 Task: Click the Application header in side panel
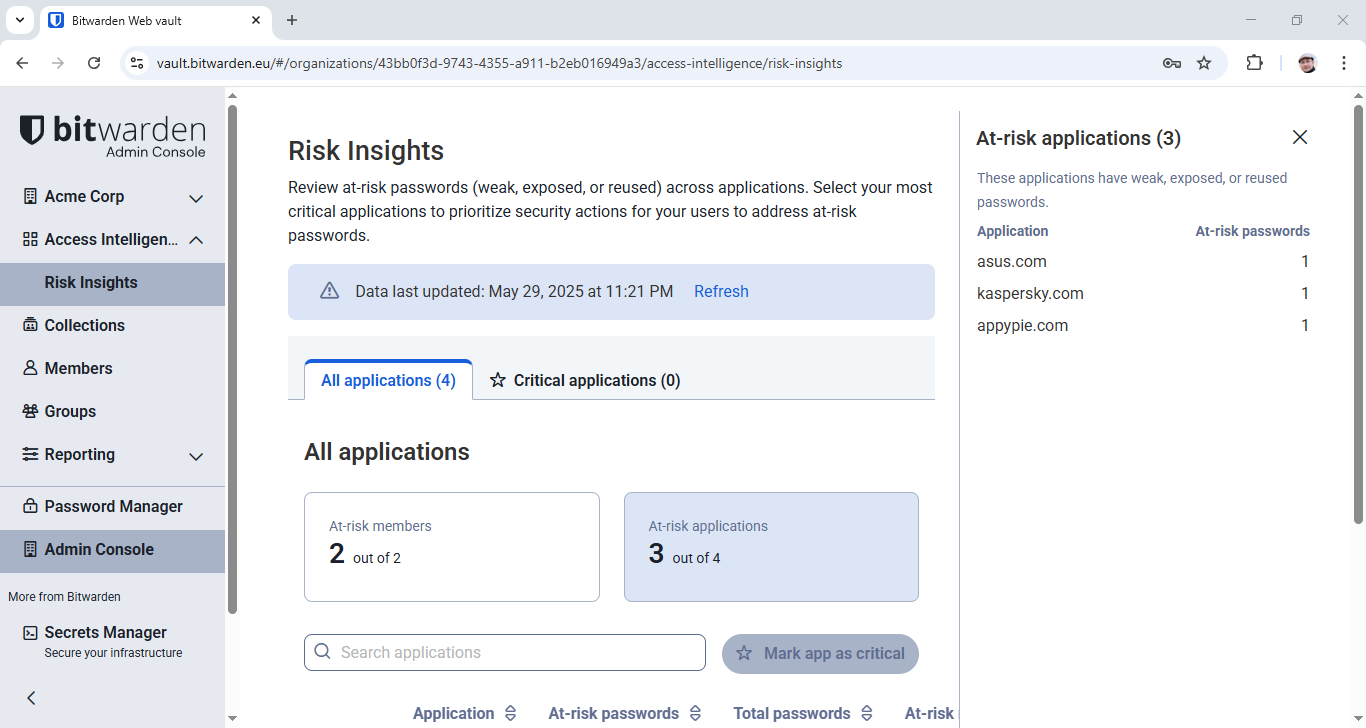(x=1012, y=231)
